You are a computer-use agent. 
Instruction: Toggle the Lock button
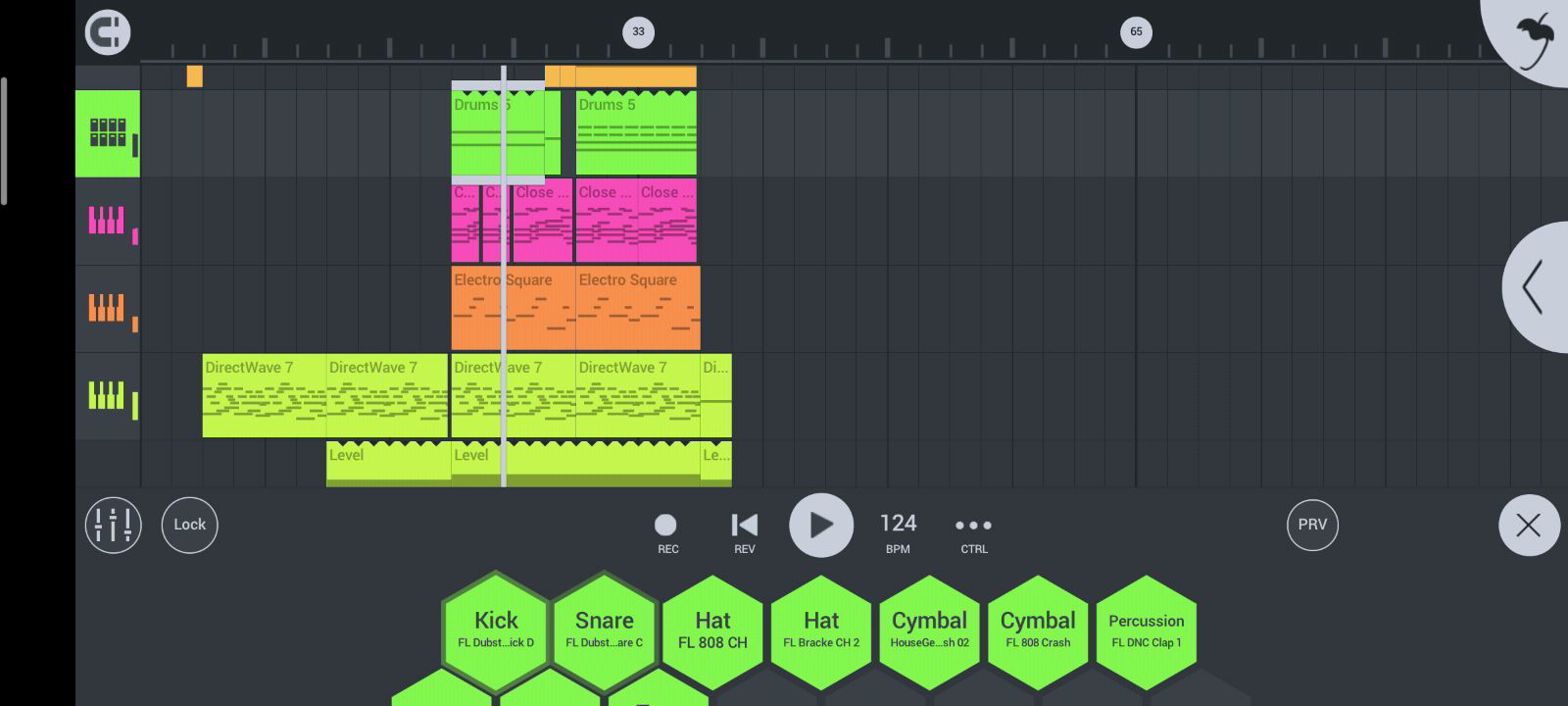189,525
